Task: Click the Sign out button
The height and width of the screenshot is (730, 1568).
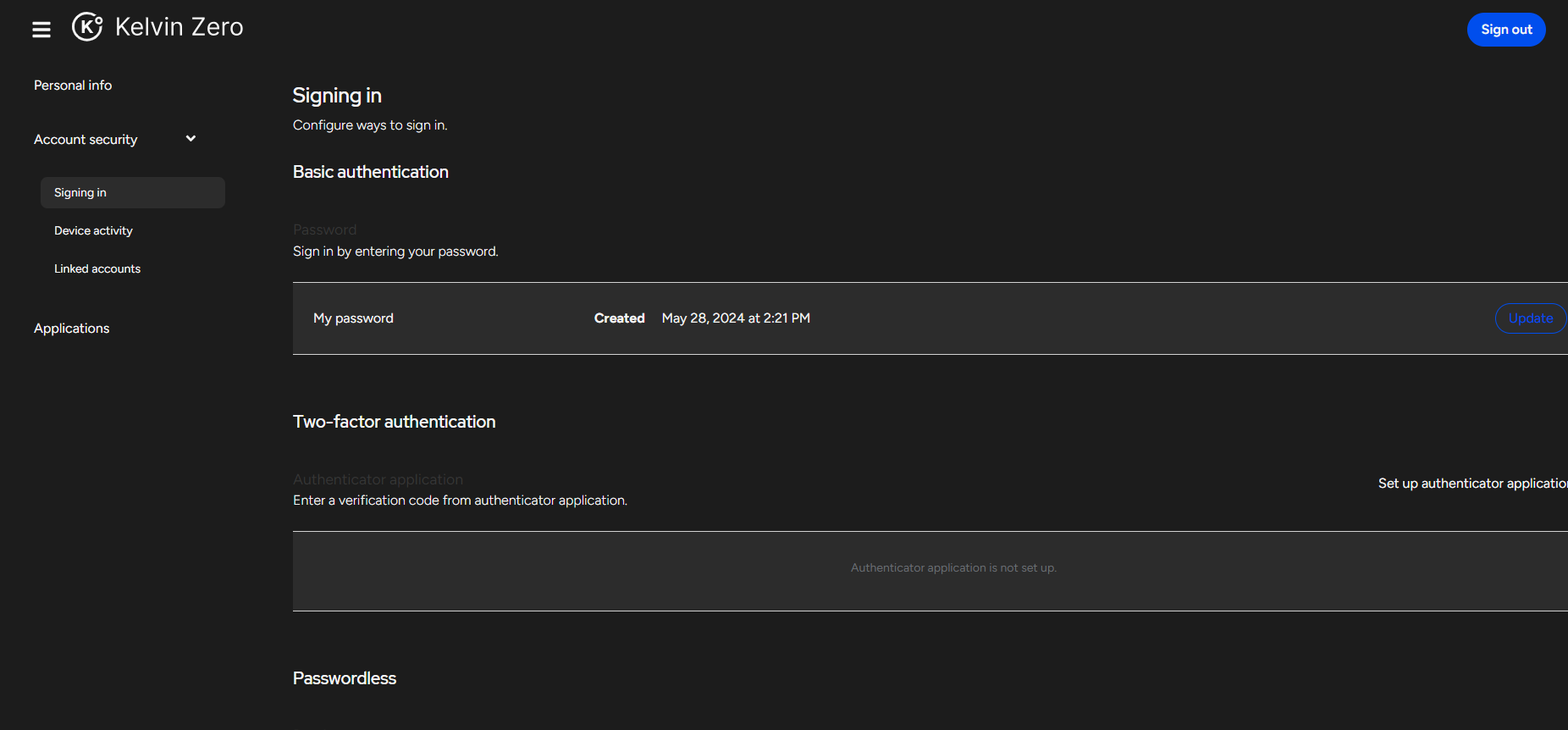Action: [1505, 30]
